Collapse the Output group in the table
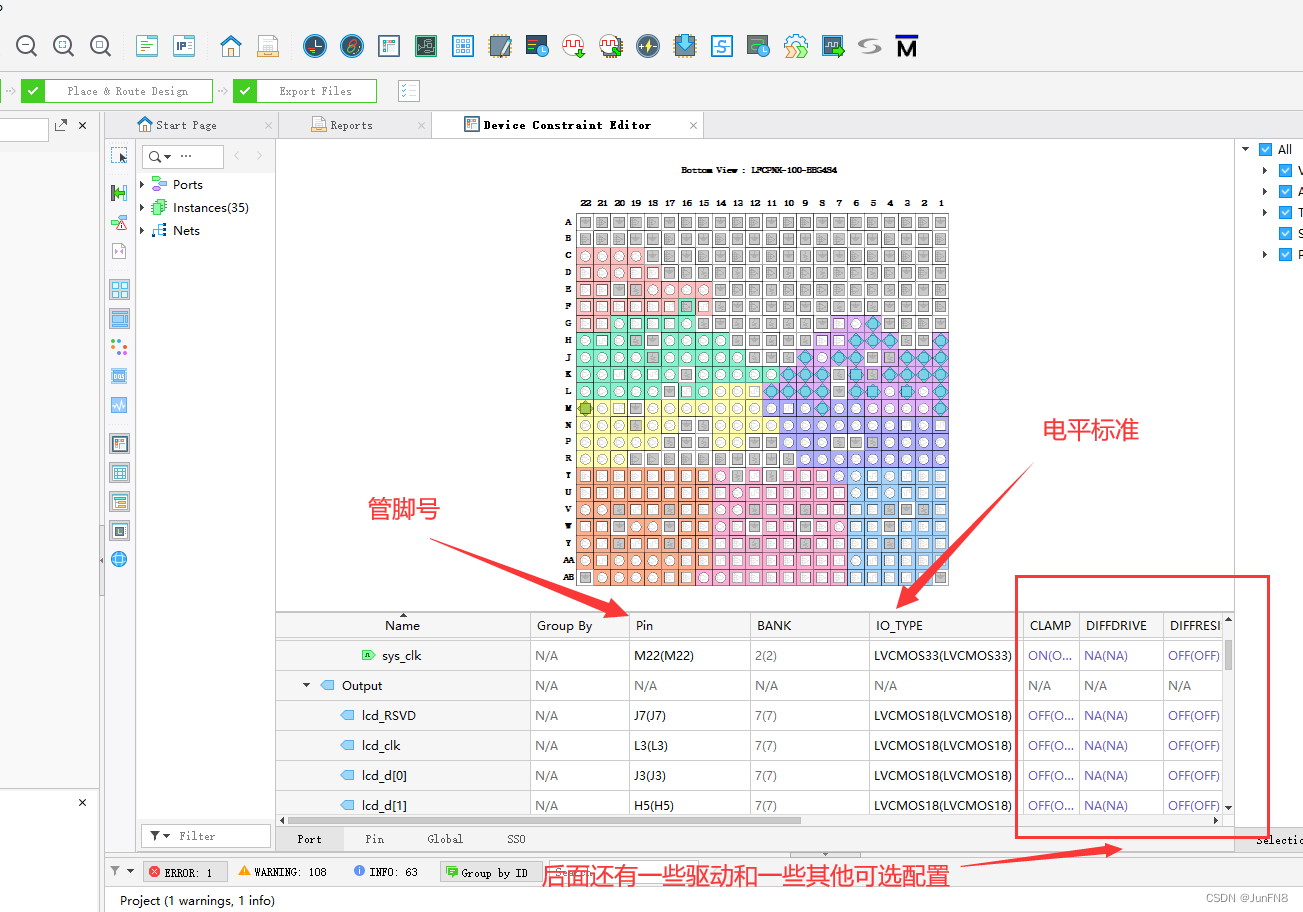 [307, 685]
